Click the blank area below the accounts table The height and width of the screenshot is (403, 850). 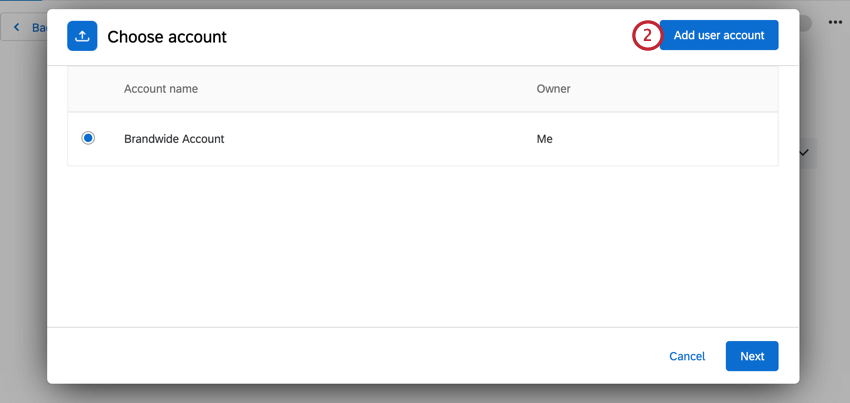422,245
